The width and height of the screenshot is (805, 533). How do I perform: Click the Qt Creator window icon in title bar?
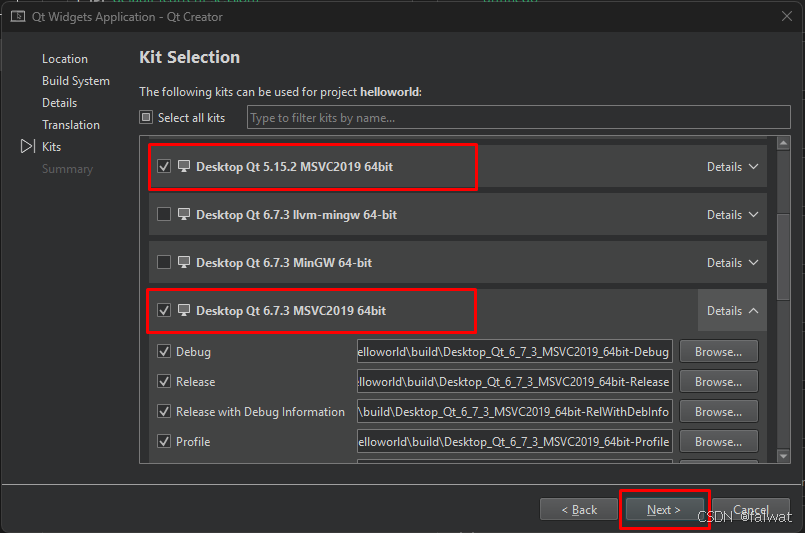coord(18,16)
